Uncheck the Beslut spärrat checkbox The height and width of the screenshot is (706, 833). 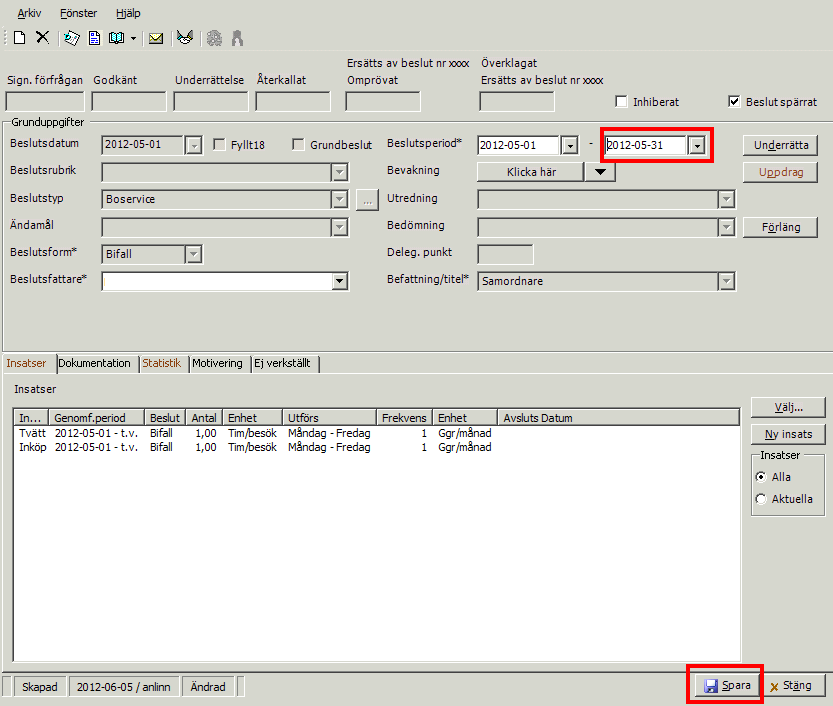pos(734,101)
